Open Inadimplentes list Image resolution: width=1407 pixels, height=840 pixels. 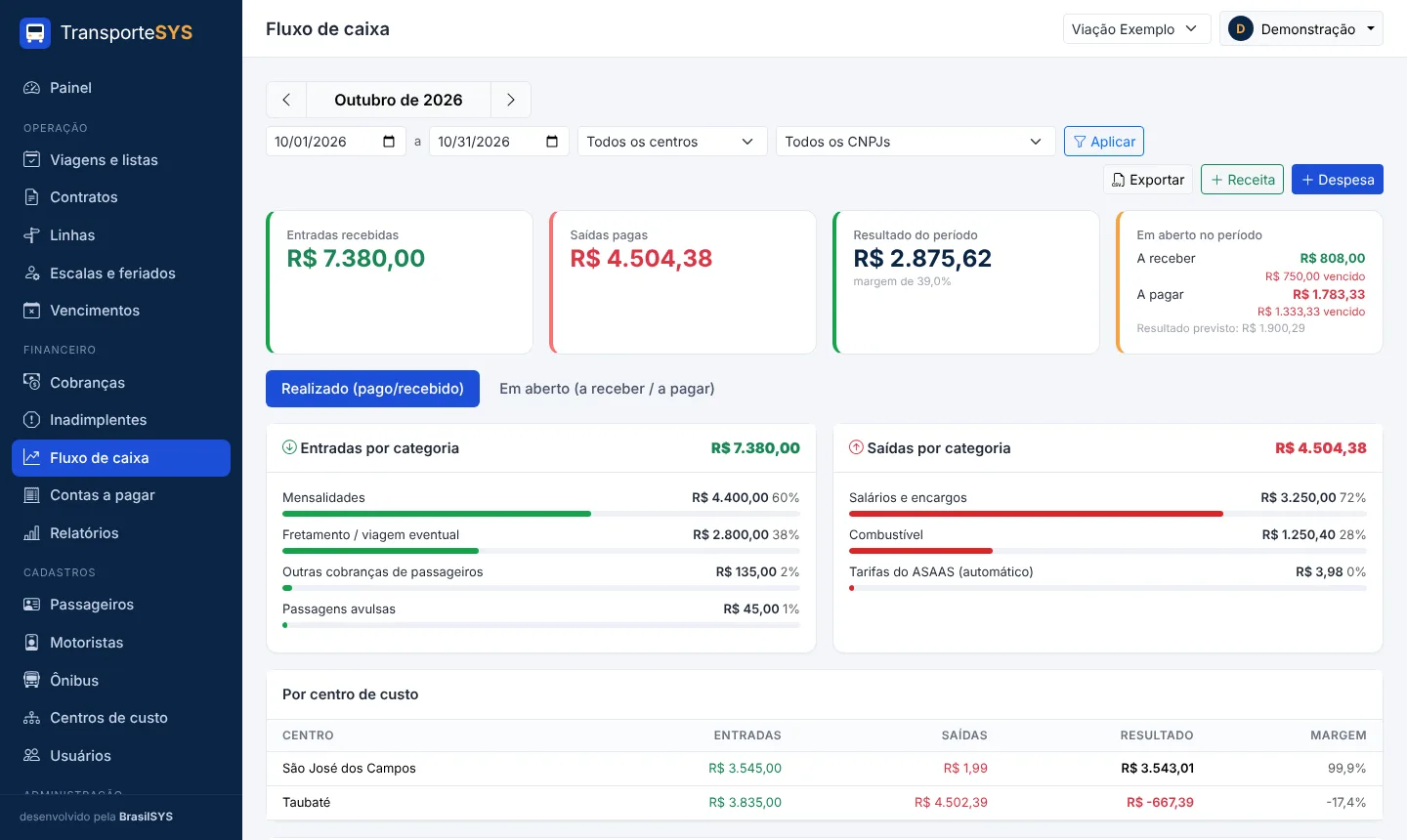click(121, 420)
